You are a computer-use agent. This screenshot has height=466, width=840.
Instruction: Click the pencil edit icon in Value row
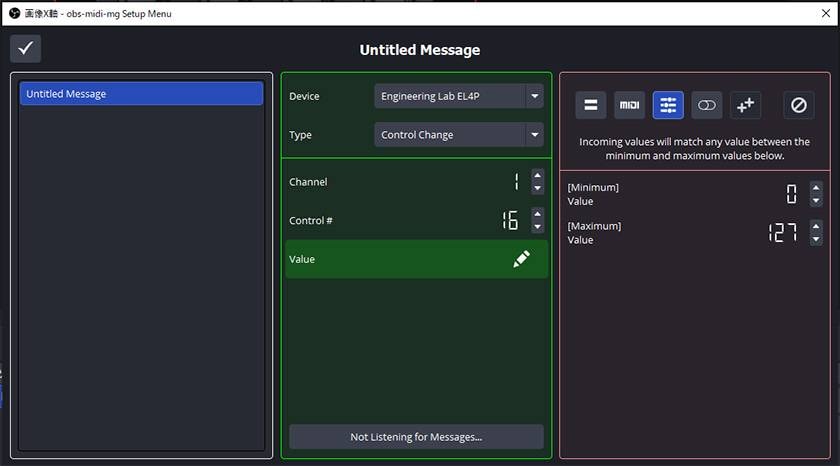(x=521, y=259)
